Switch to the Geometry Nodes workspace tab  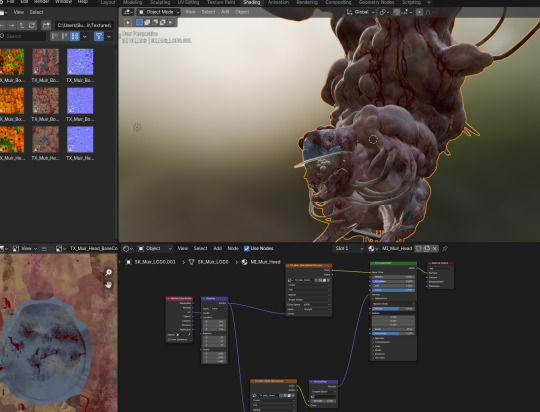pyautogui.click(x=376, y=2)
